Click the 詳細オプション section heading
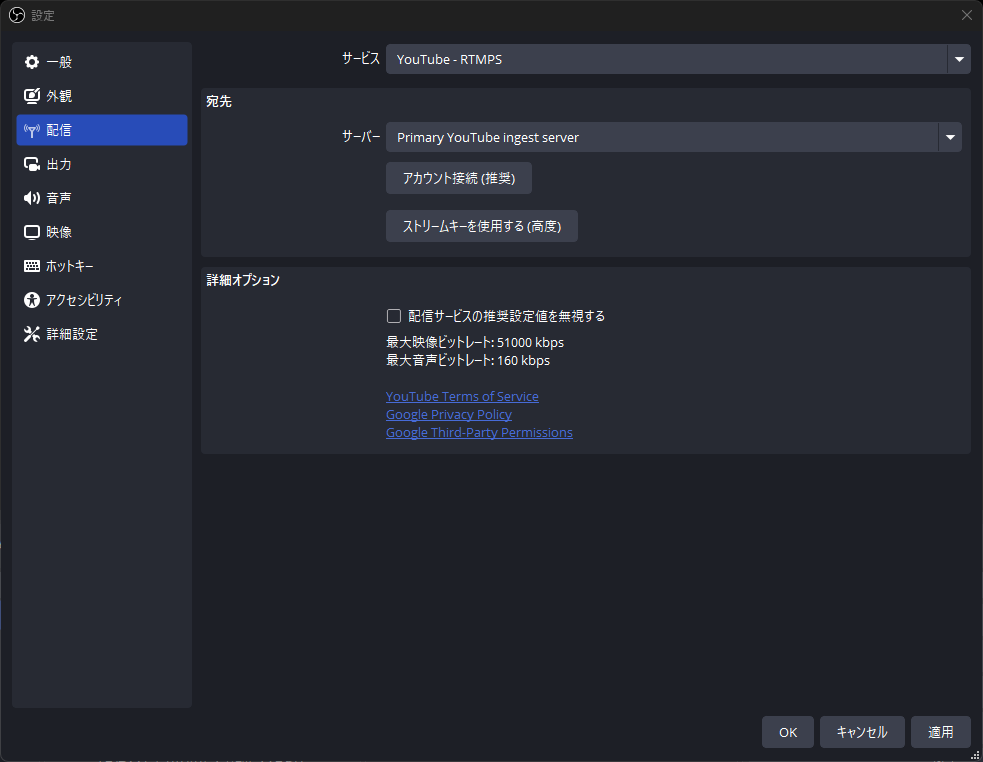The height and width of the screenshot is (762, 983). [x=243, y=280]
